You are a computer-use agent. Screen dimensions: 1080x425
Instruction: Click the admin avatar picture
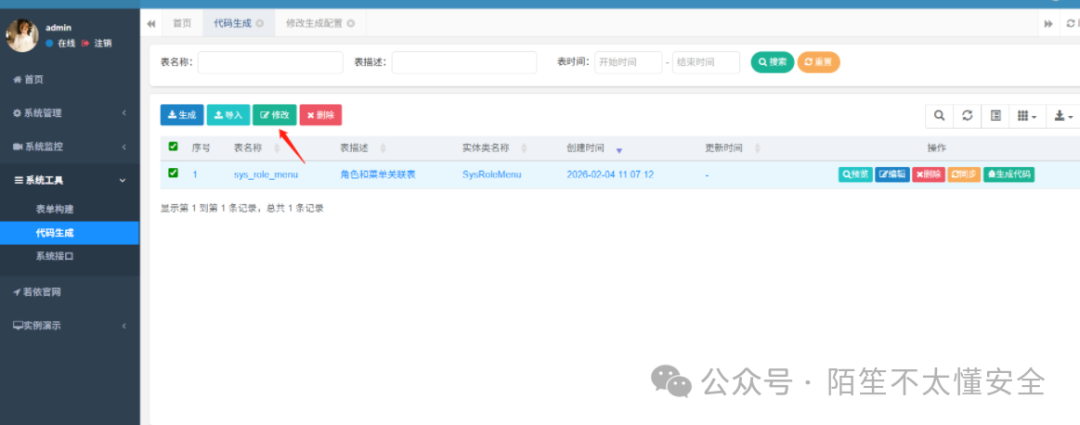pyautogui.click(x=22, y=35)
